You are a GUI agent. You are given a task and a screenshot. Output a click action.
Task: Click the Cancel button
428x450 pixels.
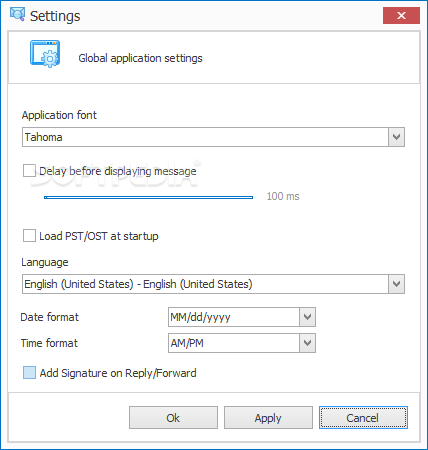point(363,418)
